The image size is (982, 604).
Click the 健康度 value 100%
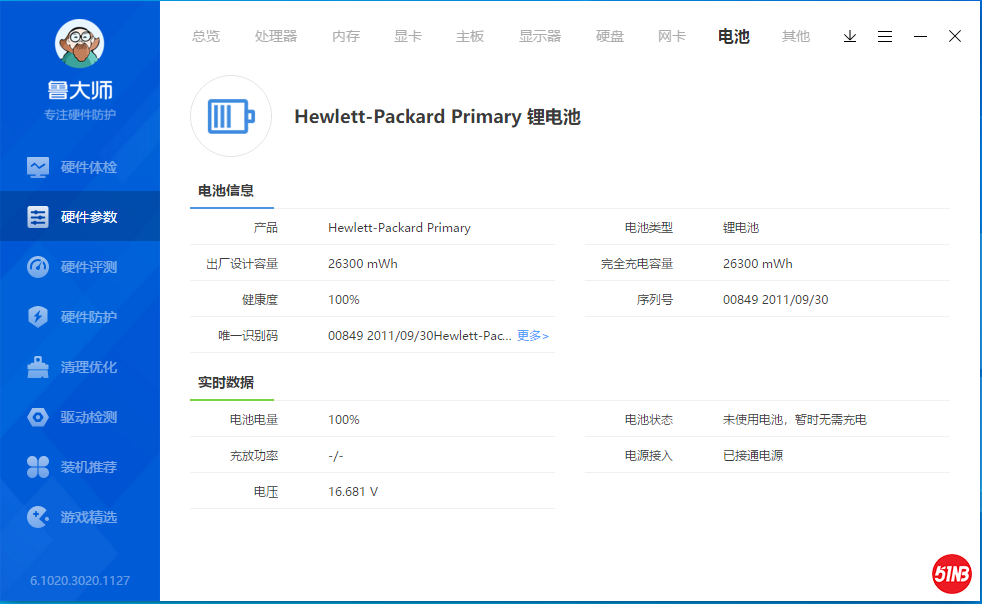tap(343, 299)
